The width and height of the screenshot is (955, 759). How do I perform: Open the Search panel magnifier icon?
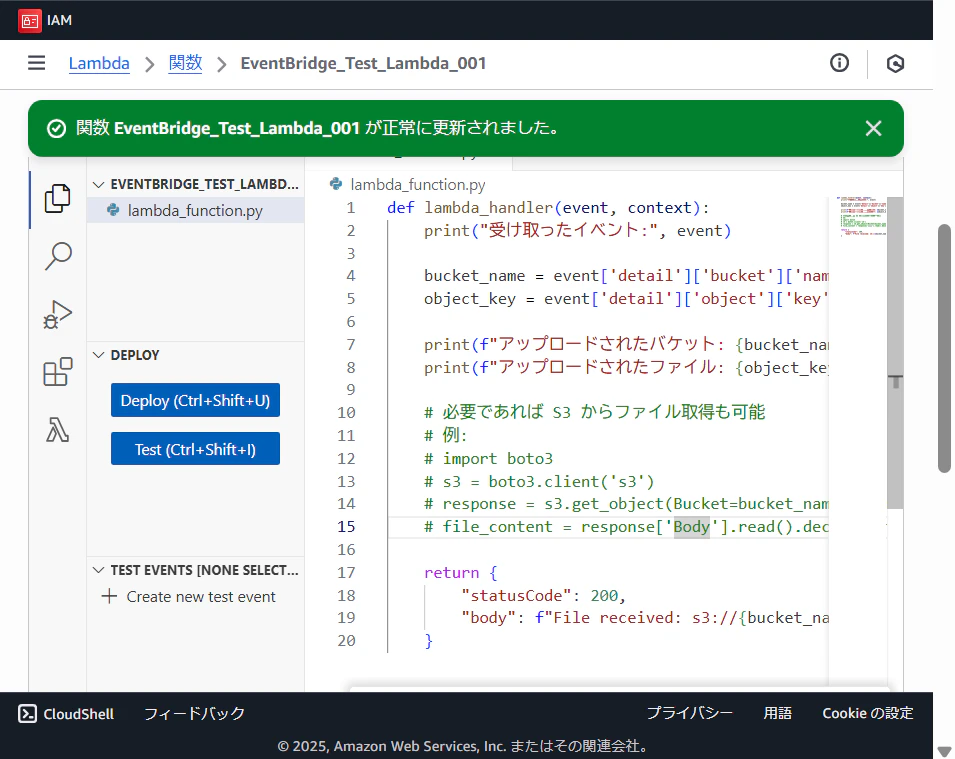[58, 256]
